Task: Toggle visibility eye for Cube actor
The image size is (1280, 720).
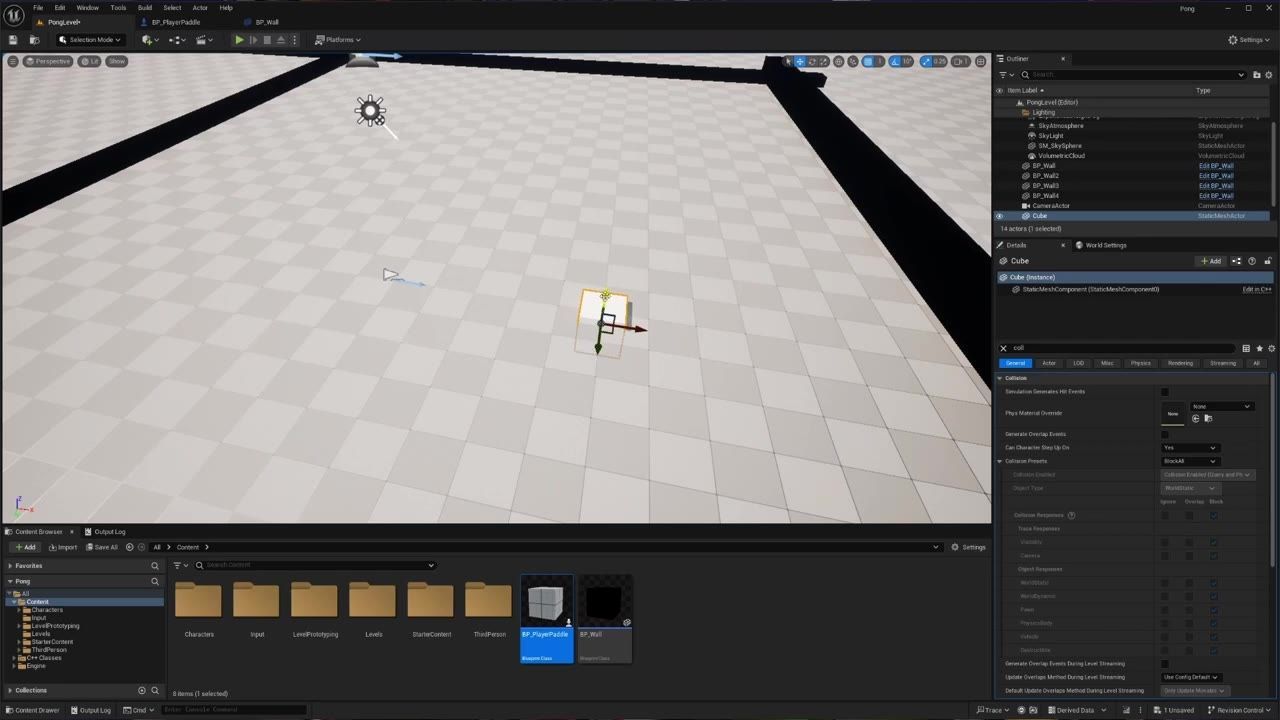Action: click(x=999, y=216)
